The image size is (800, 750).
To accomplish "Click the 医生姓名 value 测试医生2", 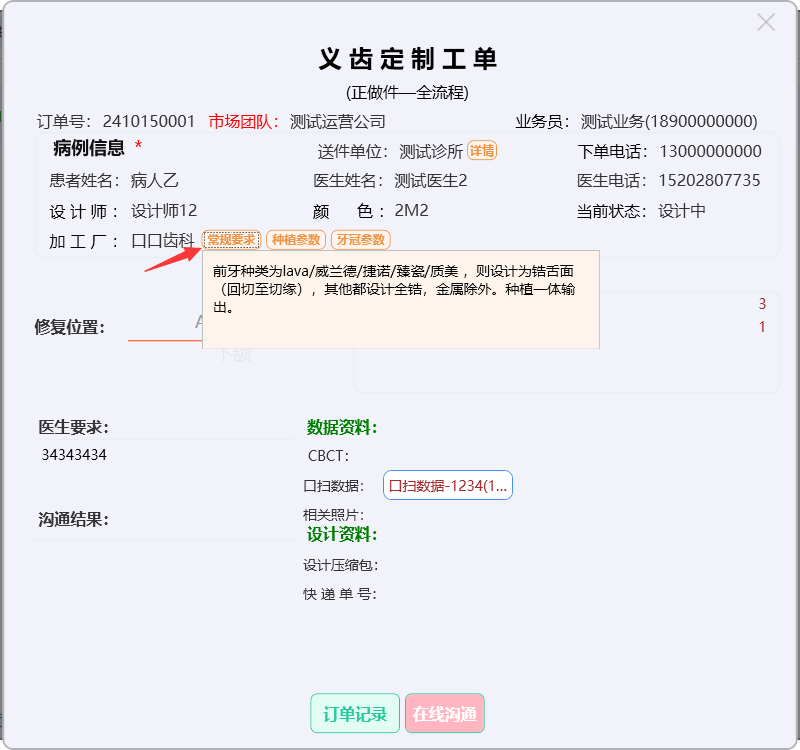I will coord(430,181).
